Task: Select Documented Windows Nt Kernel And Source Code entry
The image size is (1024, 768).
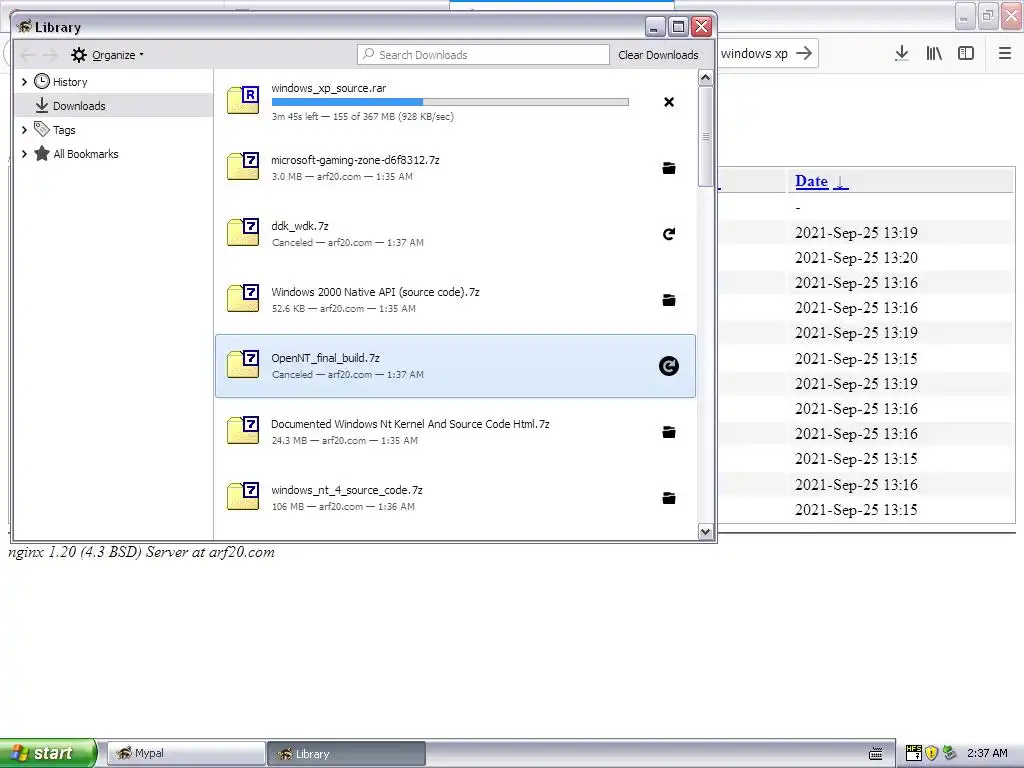Action: (x=455, y=432)
